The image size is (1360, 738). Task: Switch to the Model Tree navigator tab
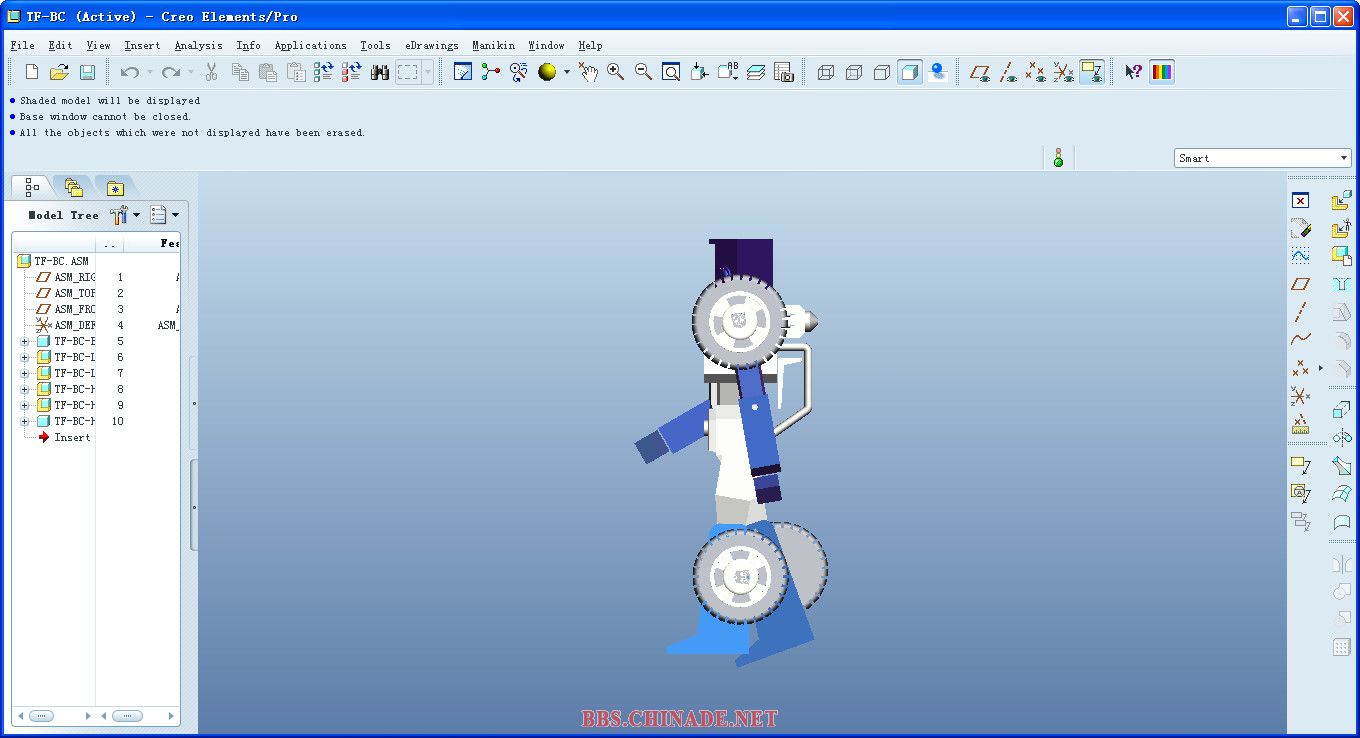click(32, 187)
